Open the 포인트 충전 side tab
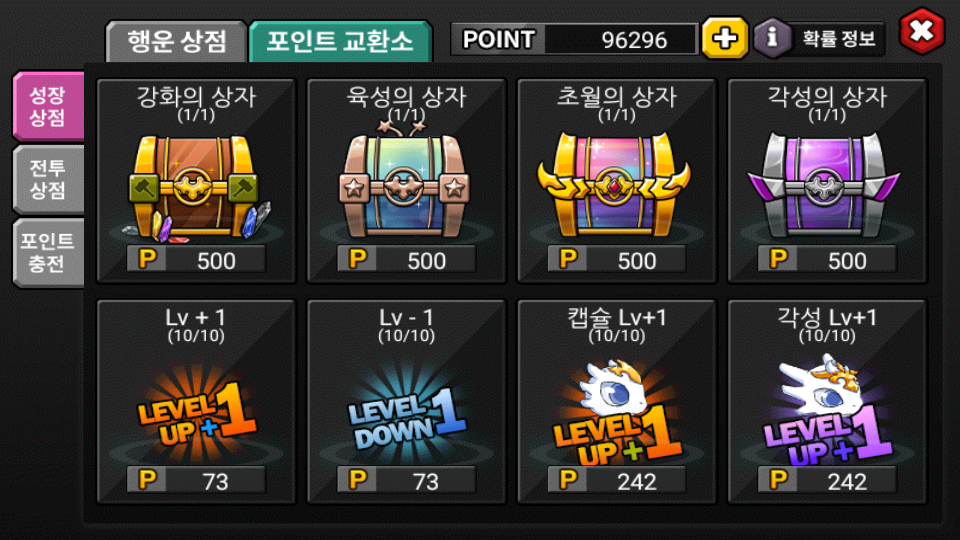Screen dimensions: 960x540 [x=48, y=252]
